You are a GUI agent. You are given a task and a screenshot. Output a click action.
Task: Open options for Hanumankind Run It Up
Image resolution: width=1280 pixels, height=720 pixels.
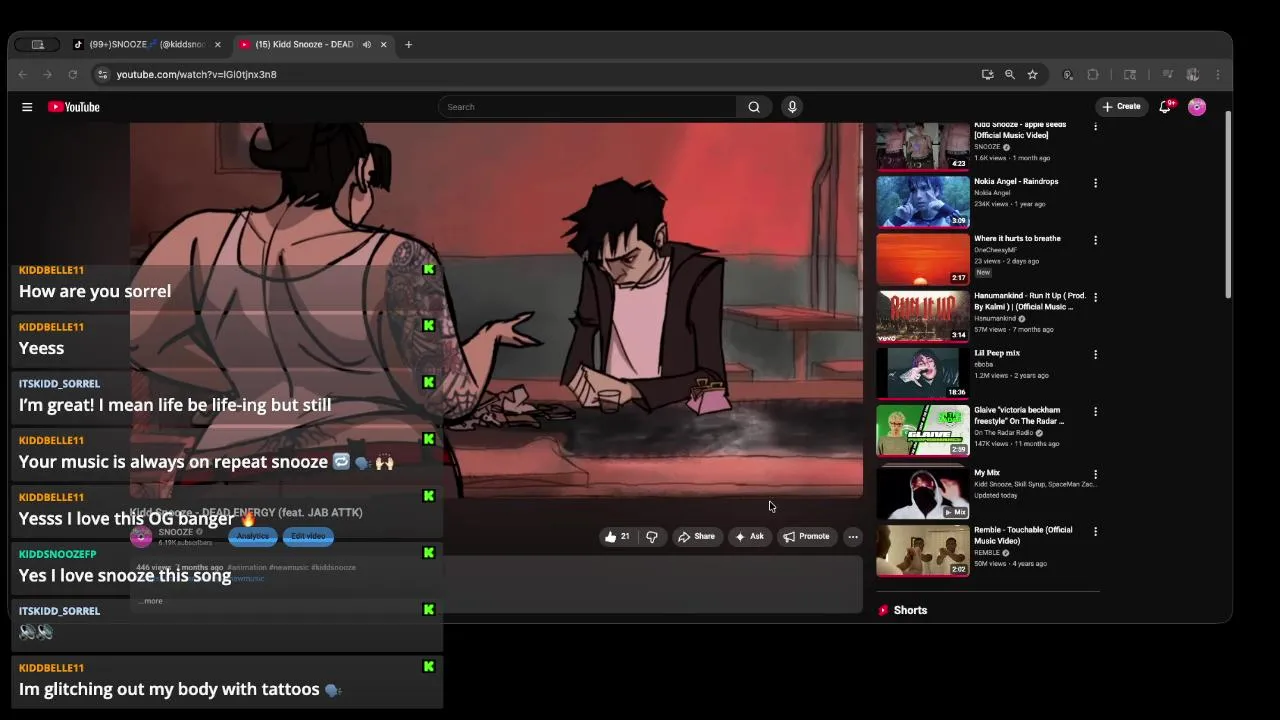(x=1095, y=298)
